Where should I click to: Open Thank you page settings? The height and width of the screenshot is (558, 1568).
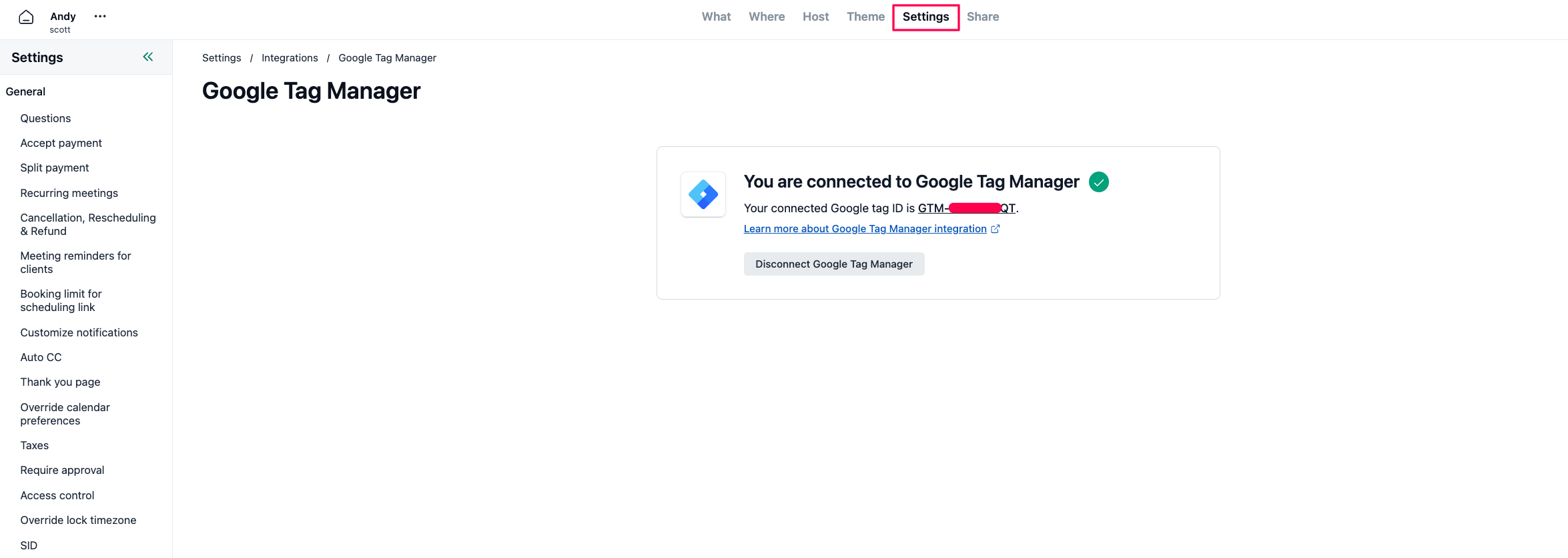pos(60,382)
